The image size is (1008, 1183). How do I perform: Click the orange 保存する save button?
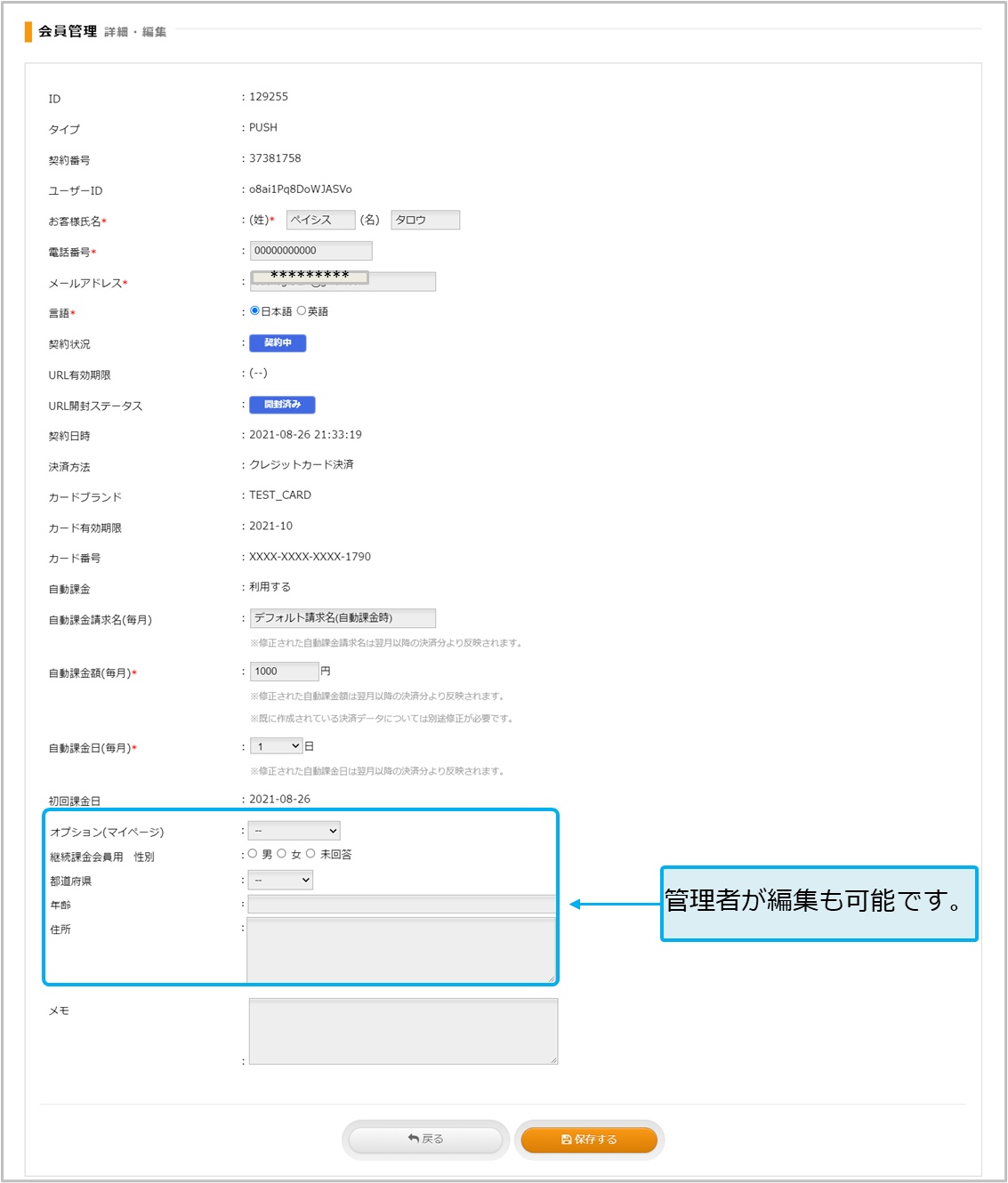(588, 1139)
